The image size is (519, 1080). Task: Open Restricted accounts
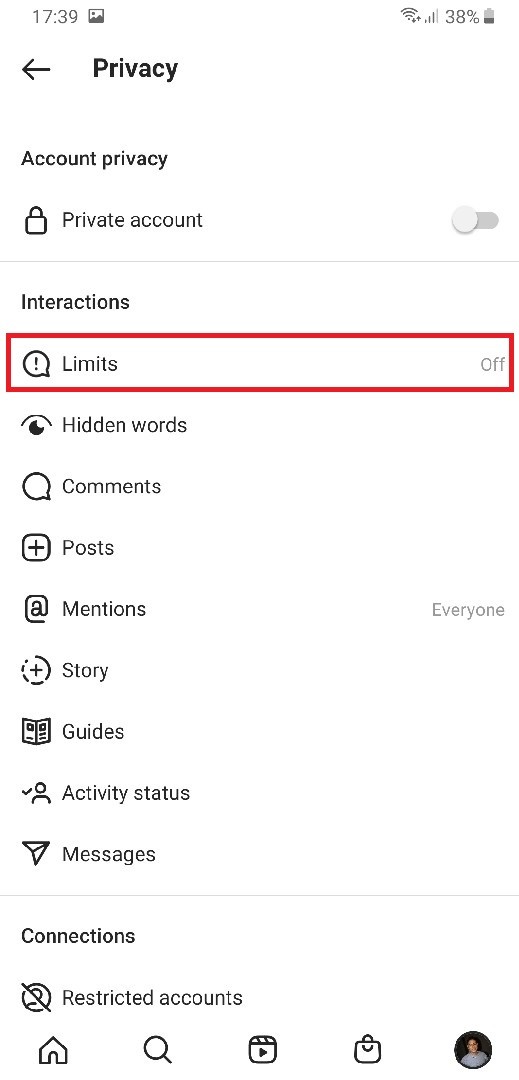pos(260,998)
